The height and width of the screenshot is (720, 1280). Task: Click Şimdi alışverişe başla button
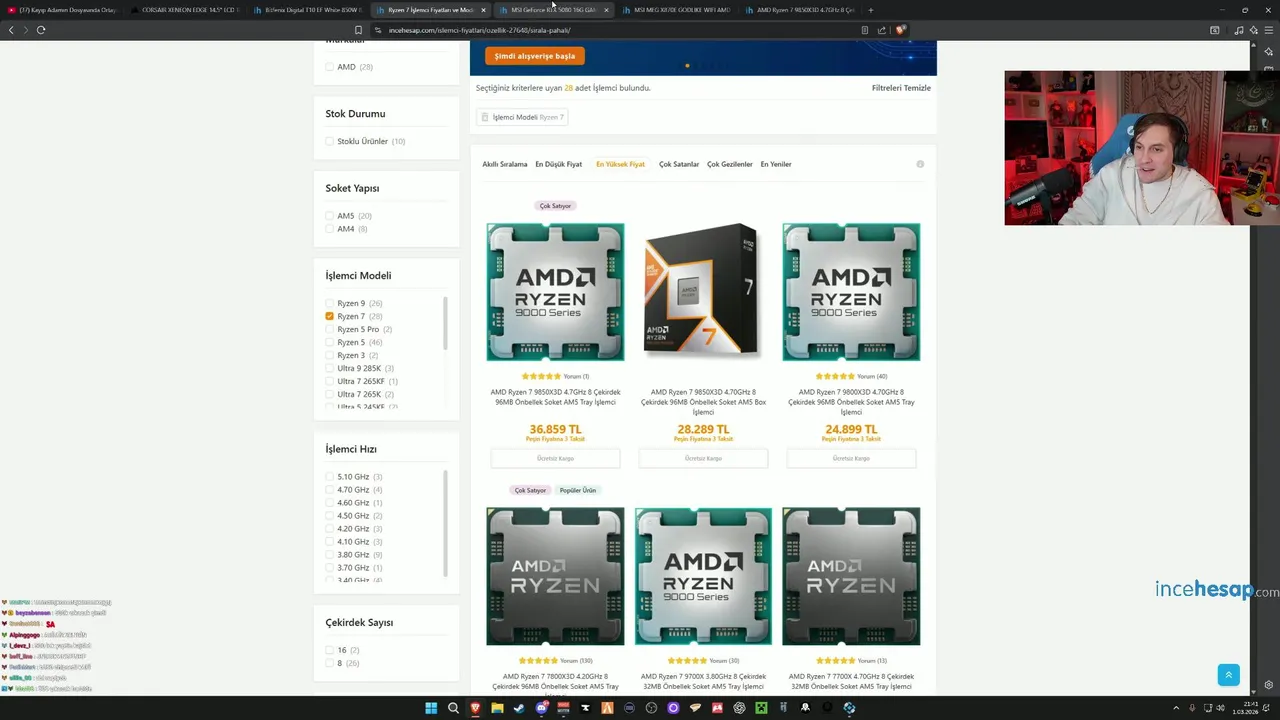tap(535, 56)
